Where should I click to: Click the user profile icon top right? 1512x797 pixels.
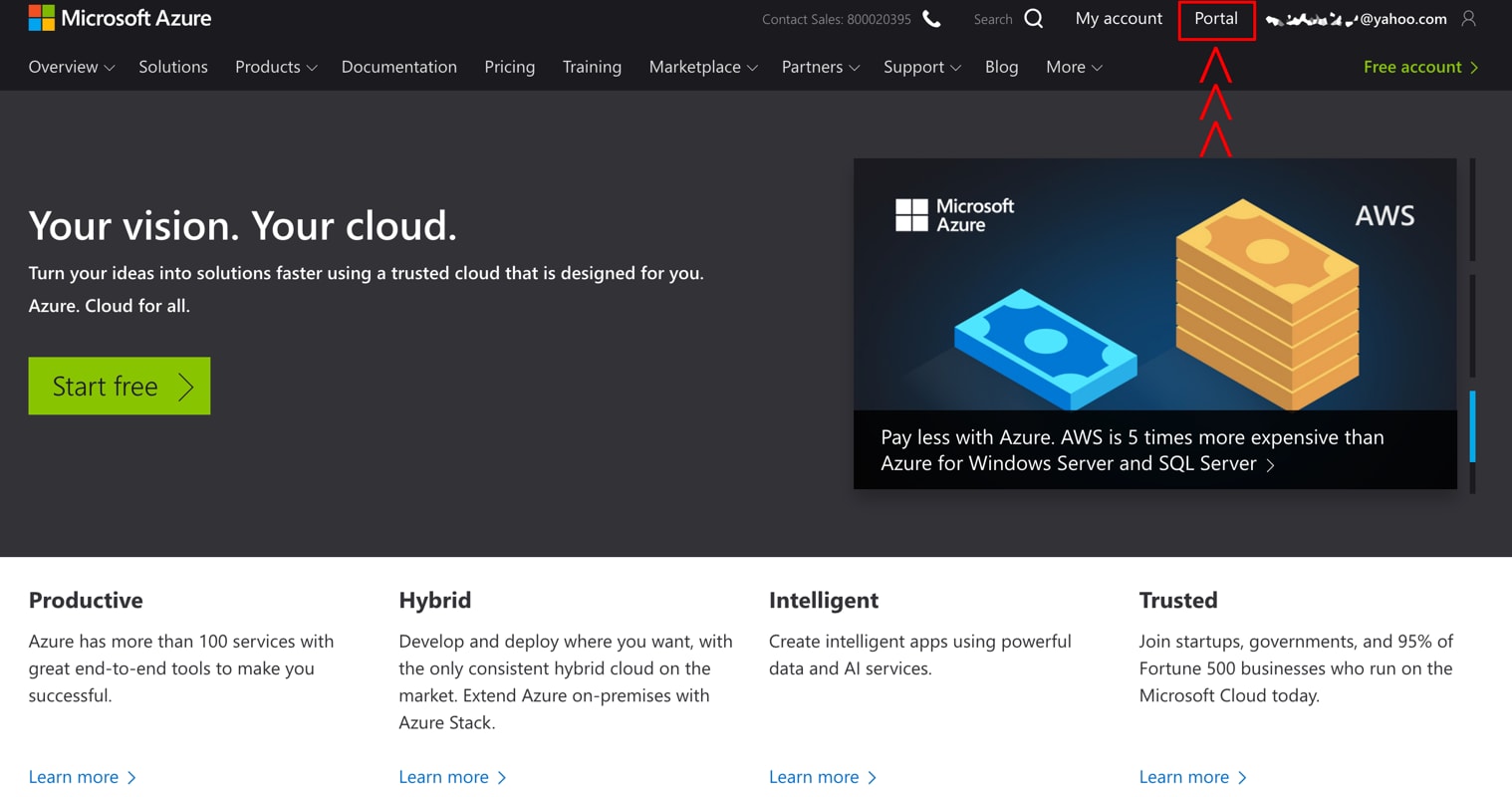click(1470, 18)
